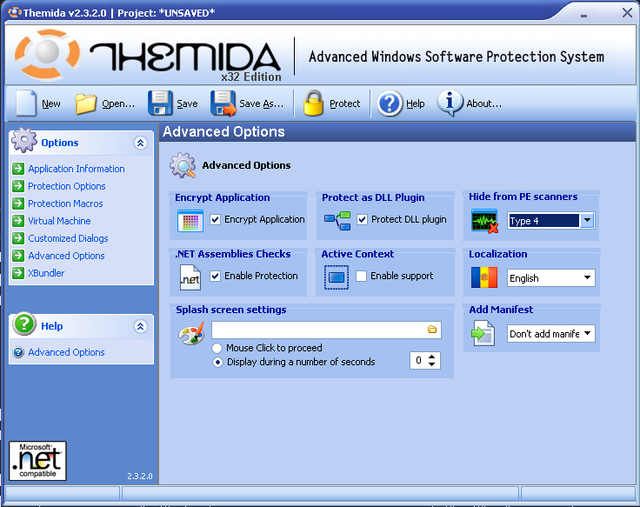The height and width of the screenshot is (507, 640).
Task: Click the Localization flag icon
Action: [x=484, y=278]
